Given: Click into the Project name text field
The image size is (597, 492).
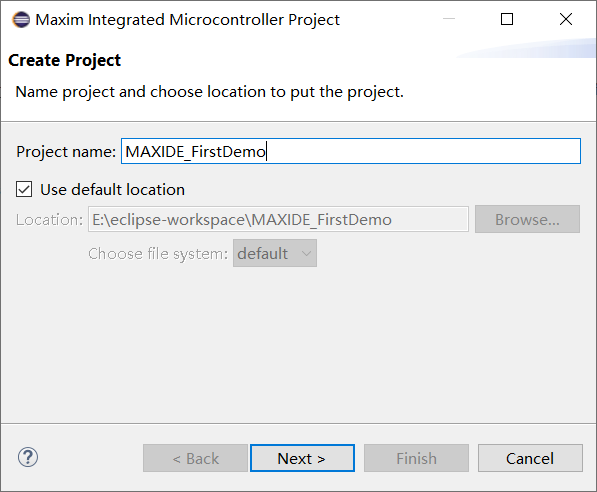Looking at the screenshot, I should pyautogui.click(x=351, y=151).
